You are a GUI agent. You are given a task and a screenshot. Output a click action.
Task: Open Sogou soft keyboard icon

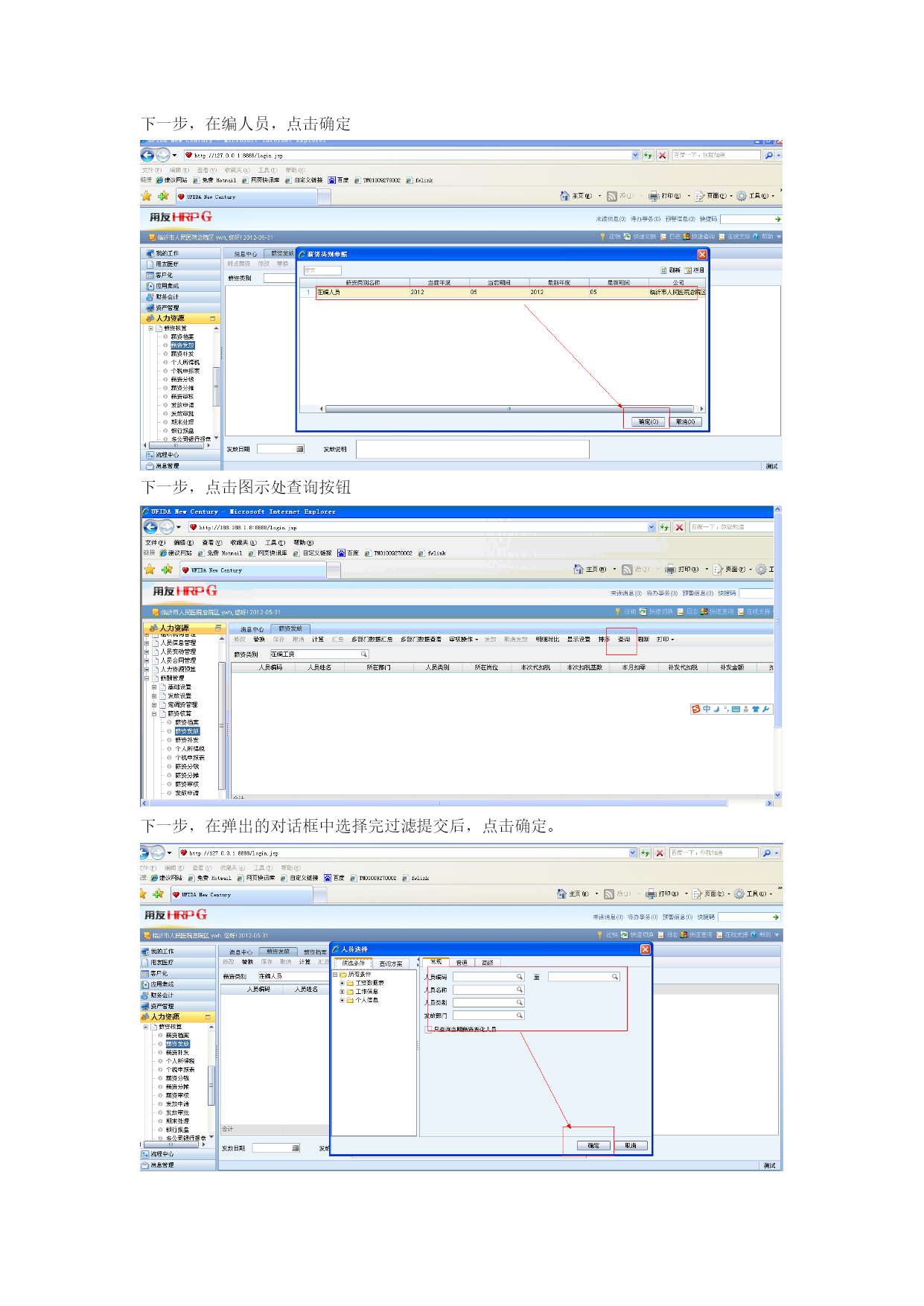click(x=736, y=709)
